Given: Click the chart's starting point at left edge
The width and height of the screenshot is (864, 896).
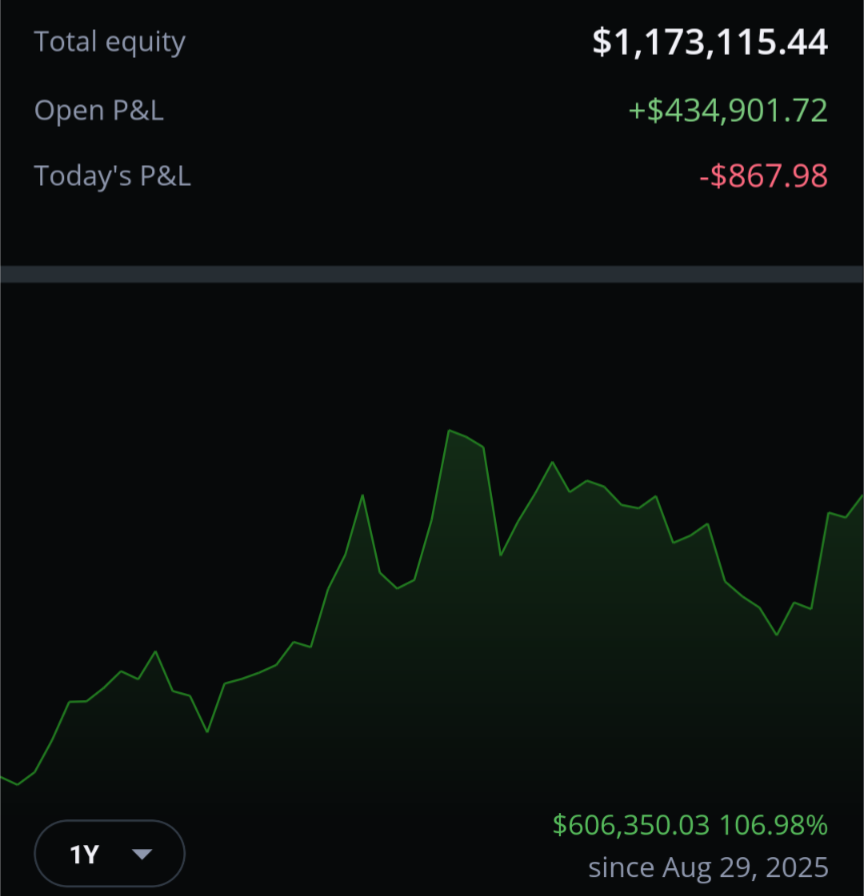Looking at the screenshot, I should [3, 778].
